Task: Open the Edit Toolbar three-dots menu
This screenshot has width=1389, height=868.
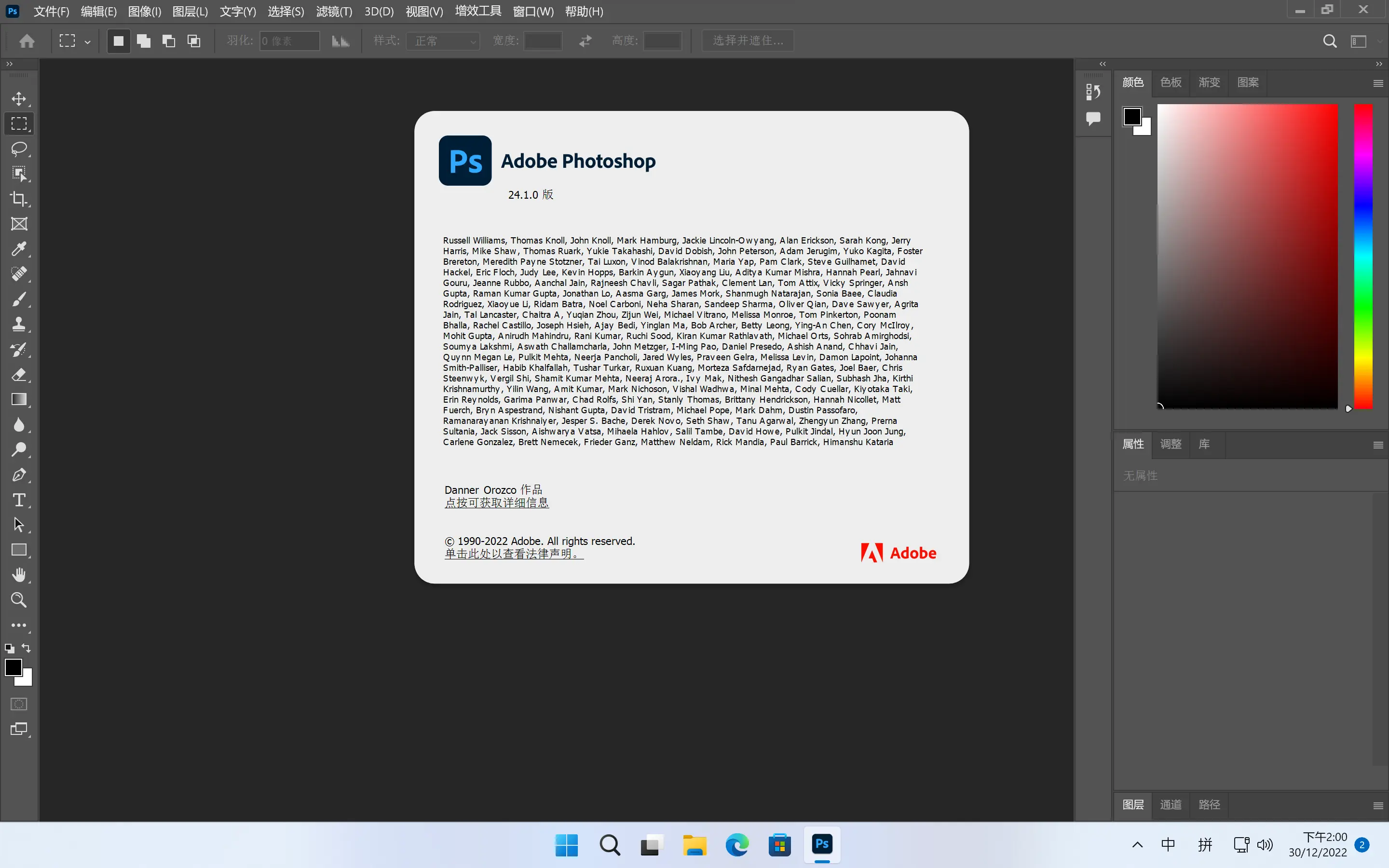Action: pyautogui.click(x=19, y=625)
